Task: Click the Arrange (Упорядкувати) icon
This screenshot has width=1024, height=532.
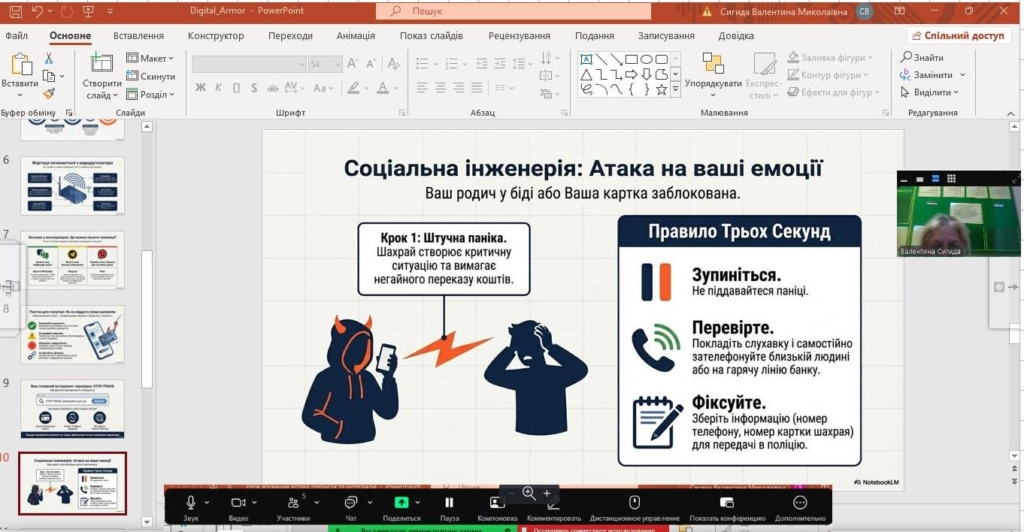Action: point(713,63)
